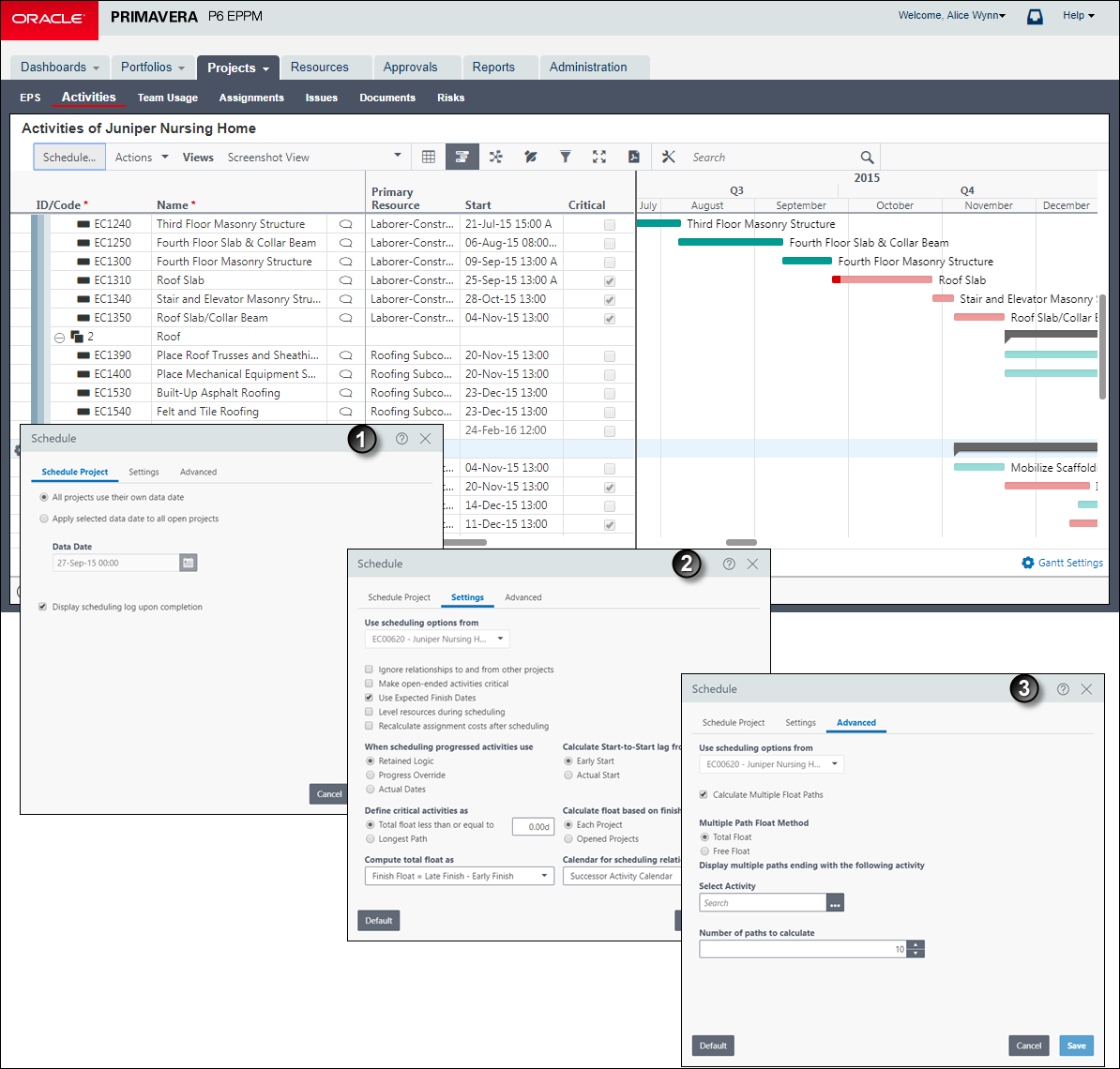Open help icon in Schedule Settings dialog
Screen dimensions: 1120x1069
(729, 565)
